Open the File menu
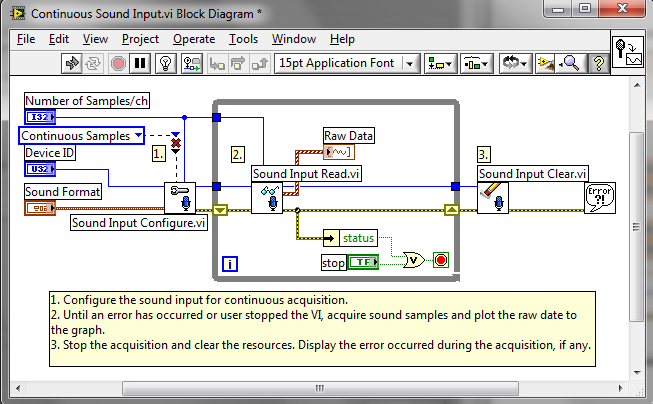 [26, 39]
